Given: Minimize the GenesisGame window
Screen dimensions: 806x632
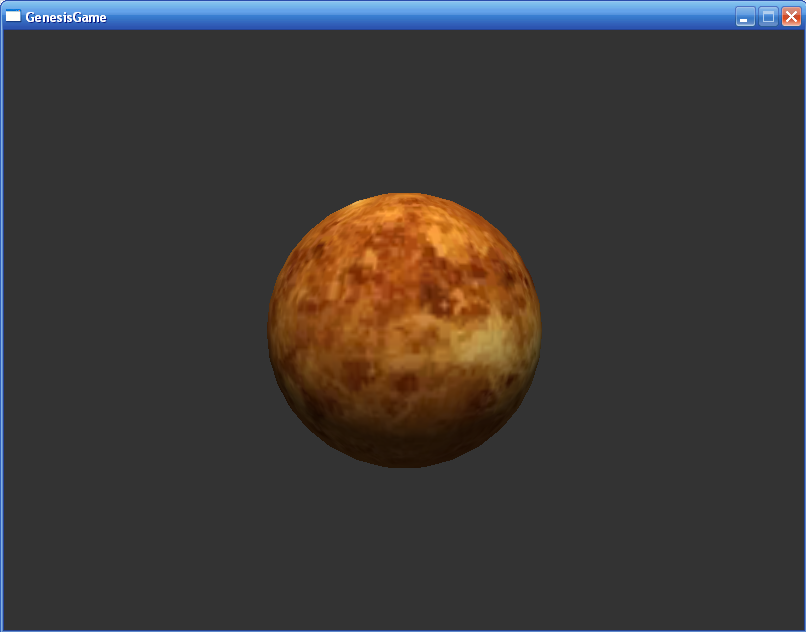Looking at the screenshot, I should [x=745, y=17].
